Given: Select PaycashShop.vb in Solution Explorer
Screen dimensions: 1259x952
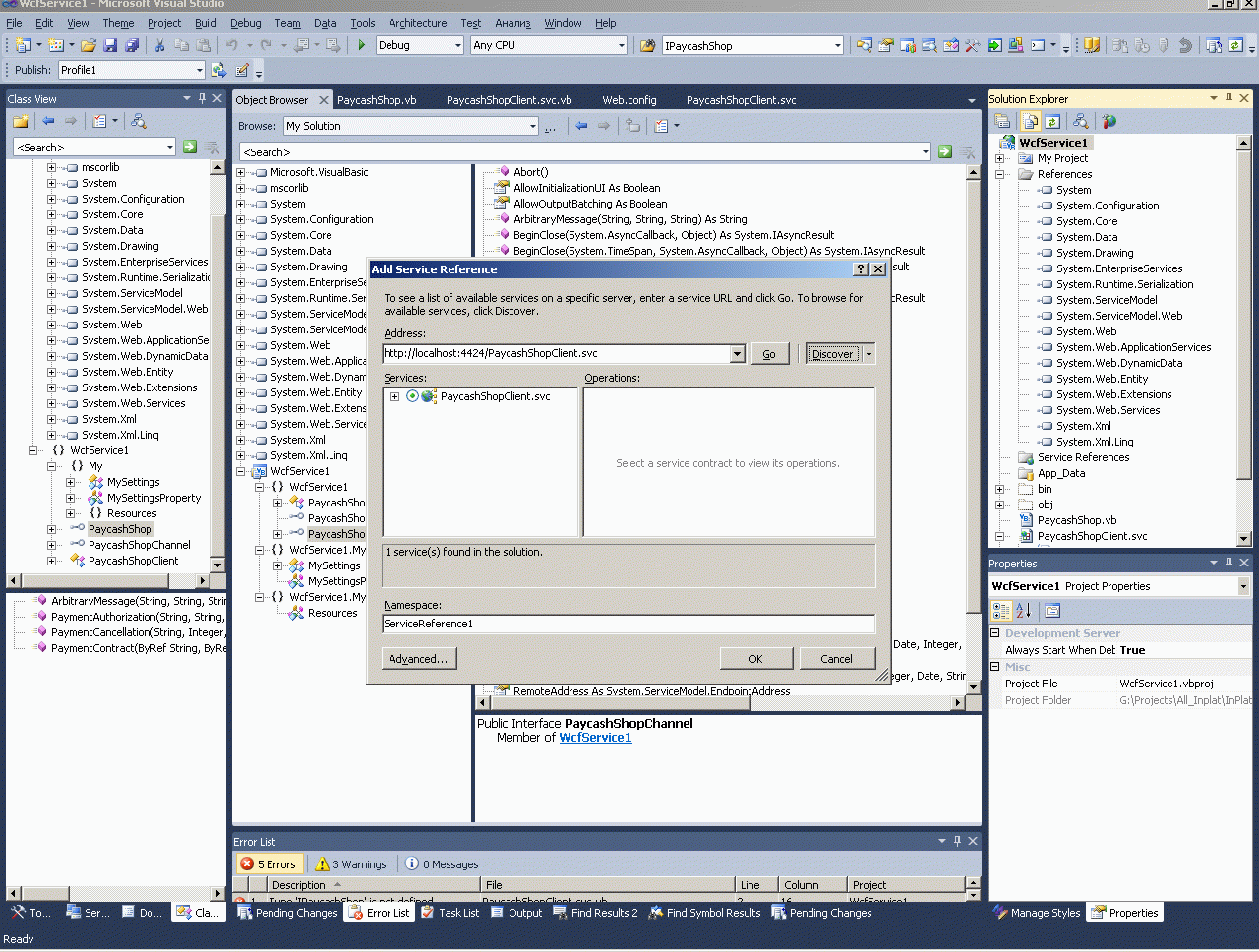Looking at the screenshot, I should tap(1077, 520).
